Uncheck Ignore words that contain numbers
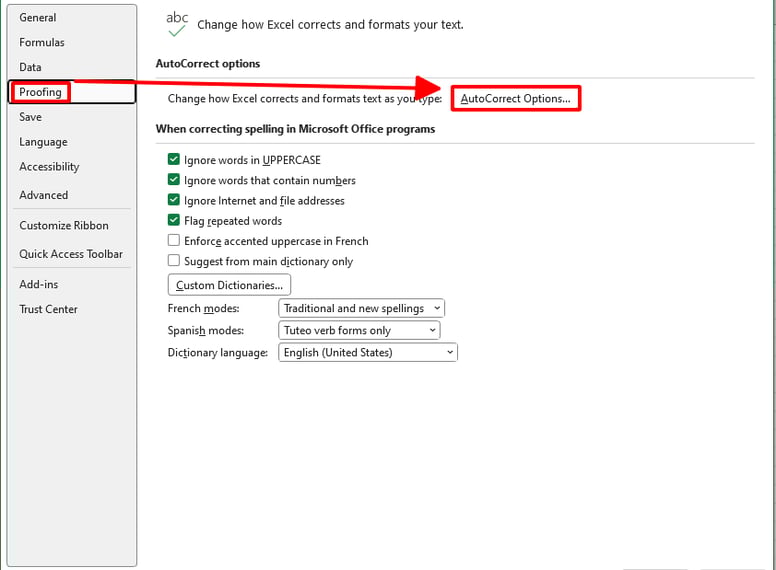The image size is (776, 570). [174, 180]
